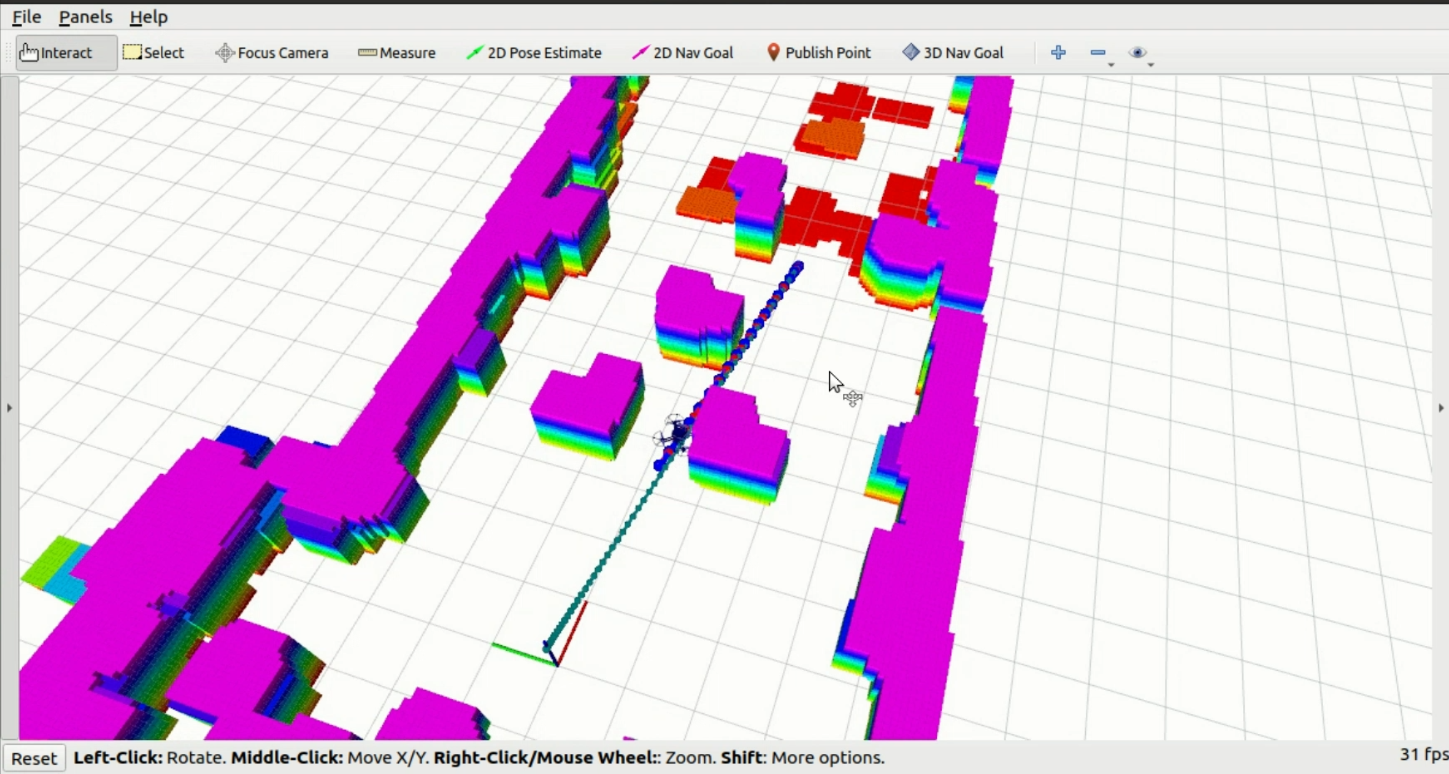Activate the Focus Camera tool
Image resolution: width=1449 pixels, height=774 pixels.
pyautogui.click(x=272, y=53)
